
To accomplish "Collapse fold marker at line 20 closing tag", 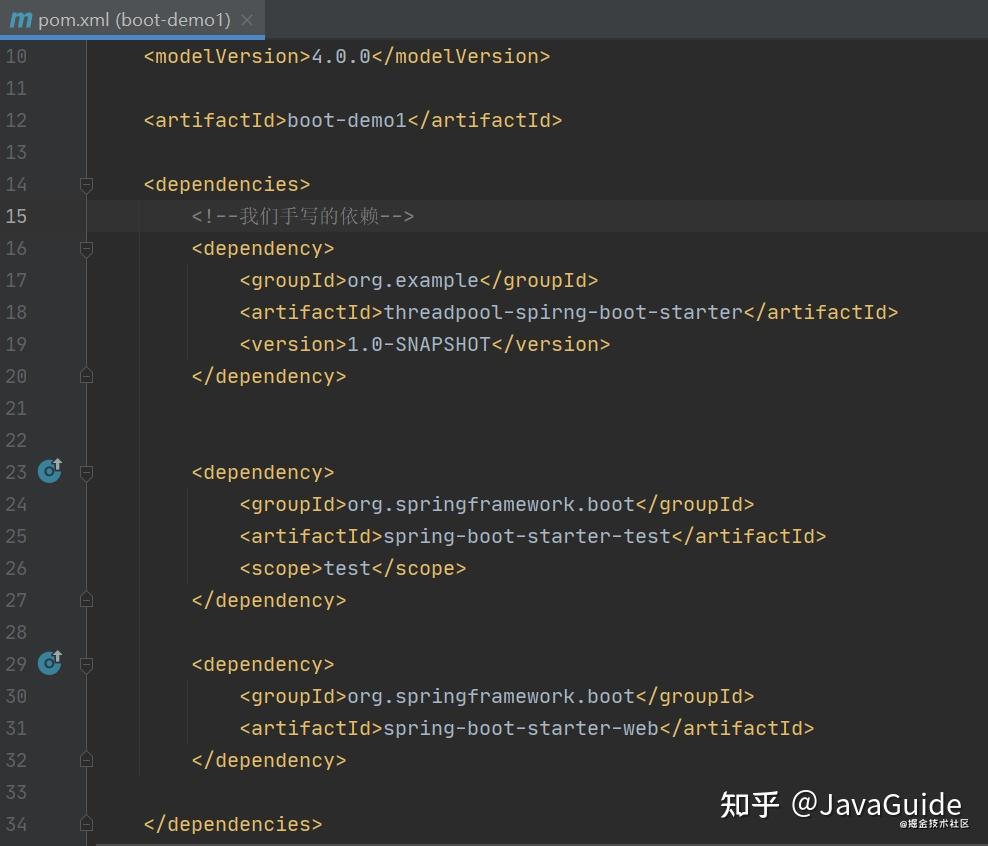I will pos(87,376).
